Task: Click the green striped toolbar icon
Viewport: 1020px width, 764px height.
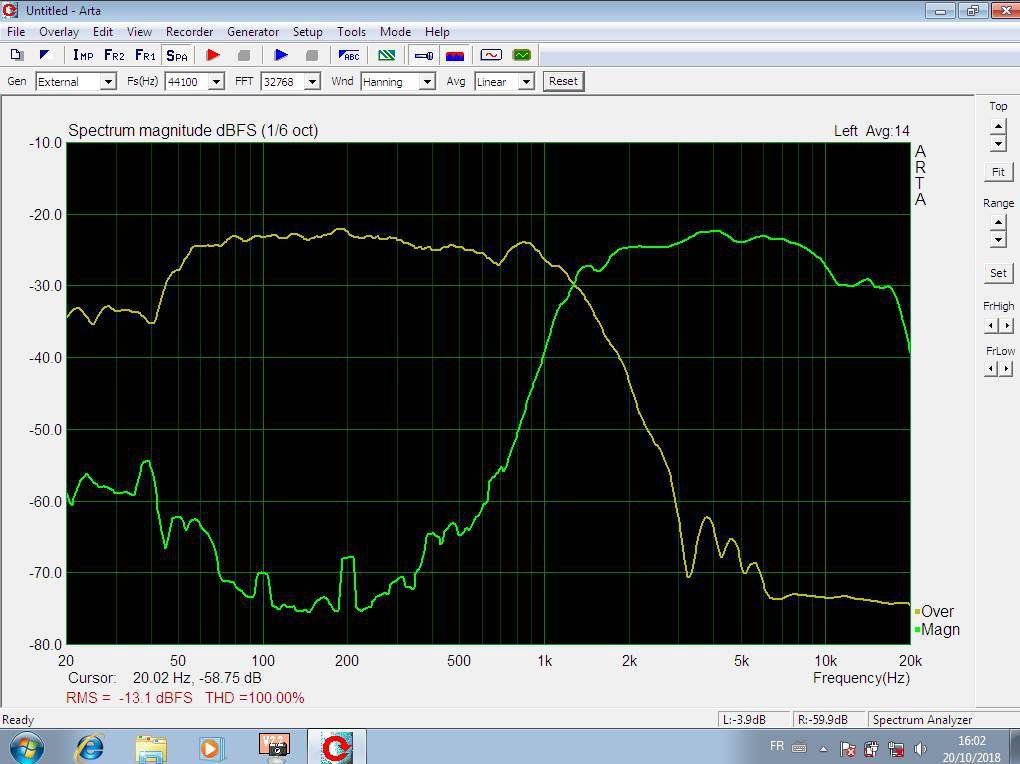Action: tap(386, 55)
